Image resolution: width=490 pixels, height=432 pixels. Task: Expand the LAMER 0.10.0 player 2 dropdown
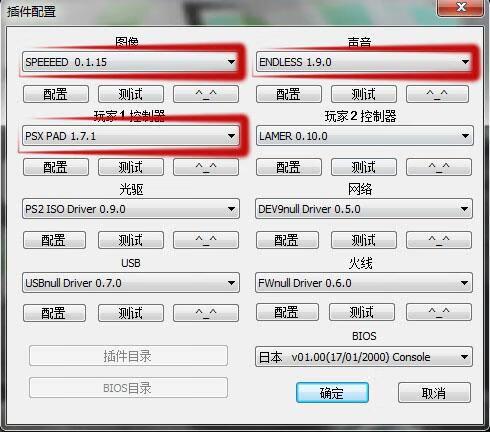pos(364,136)
